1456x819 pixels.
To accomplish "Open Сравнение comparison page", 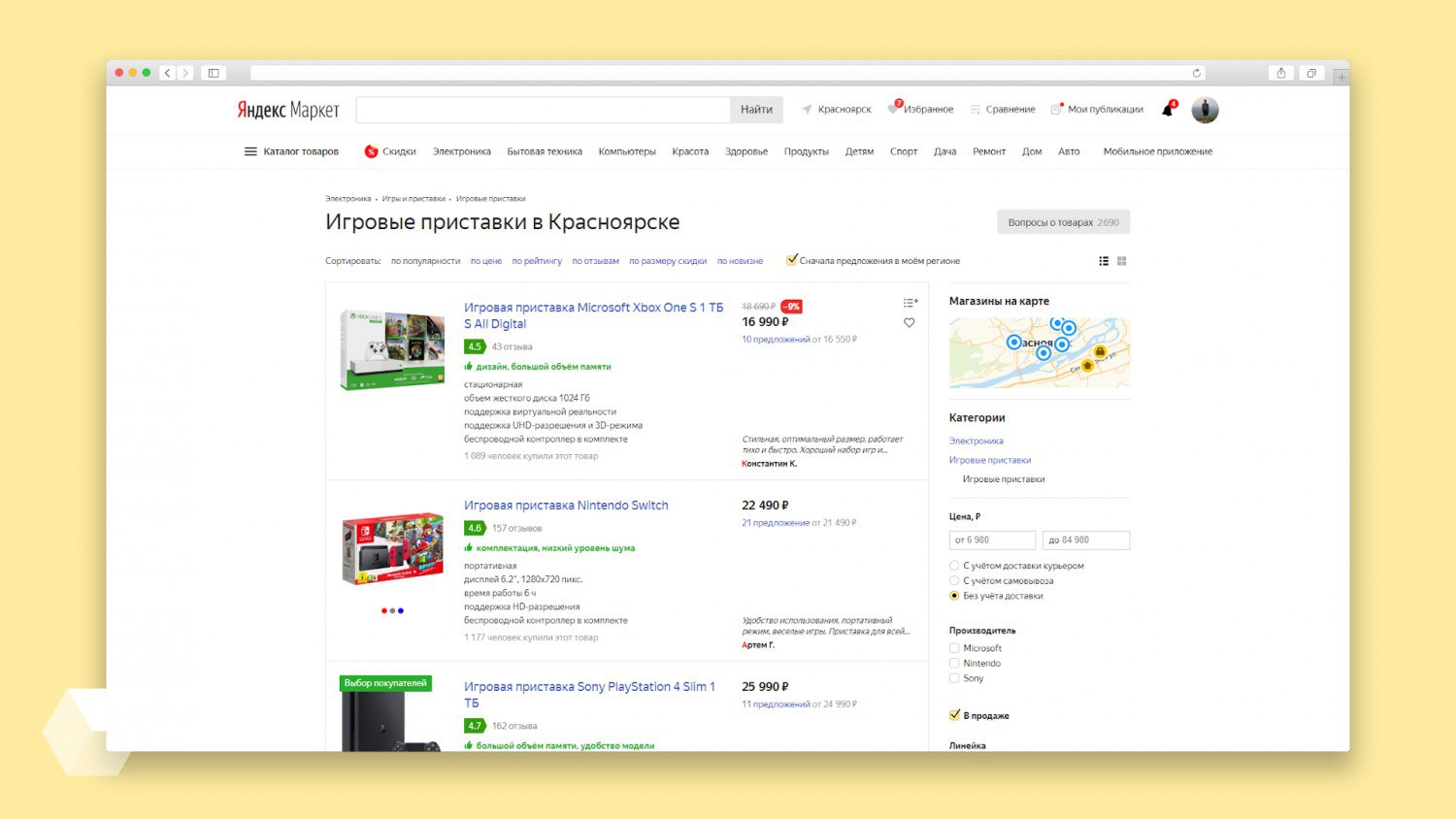I will (1003, 110).
